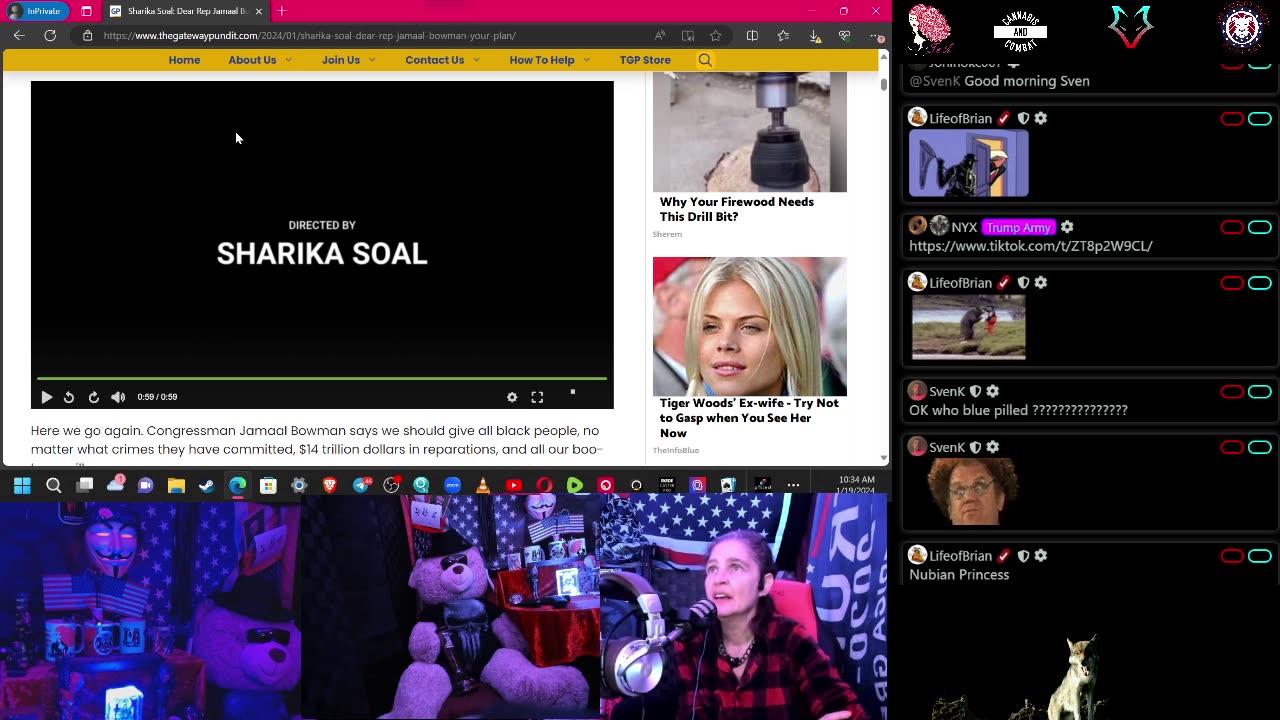This screenshot has height=720, width=1280.
Task: Open gear settings on LifeofBrian door-cartoon message
Action: coord(1041,118)
